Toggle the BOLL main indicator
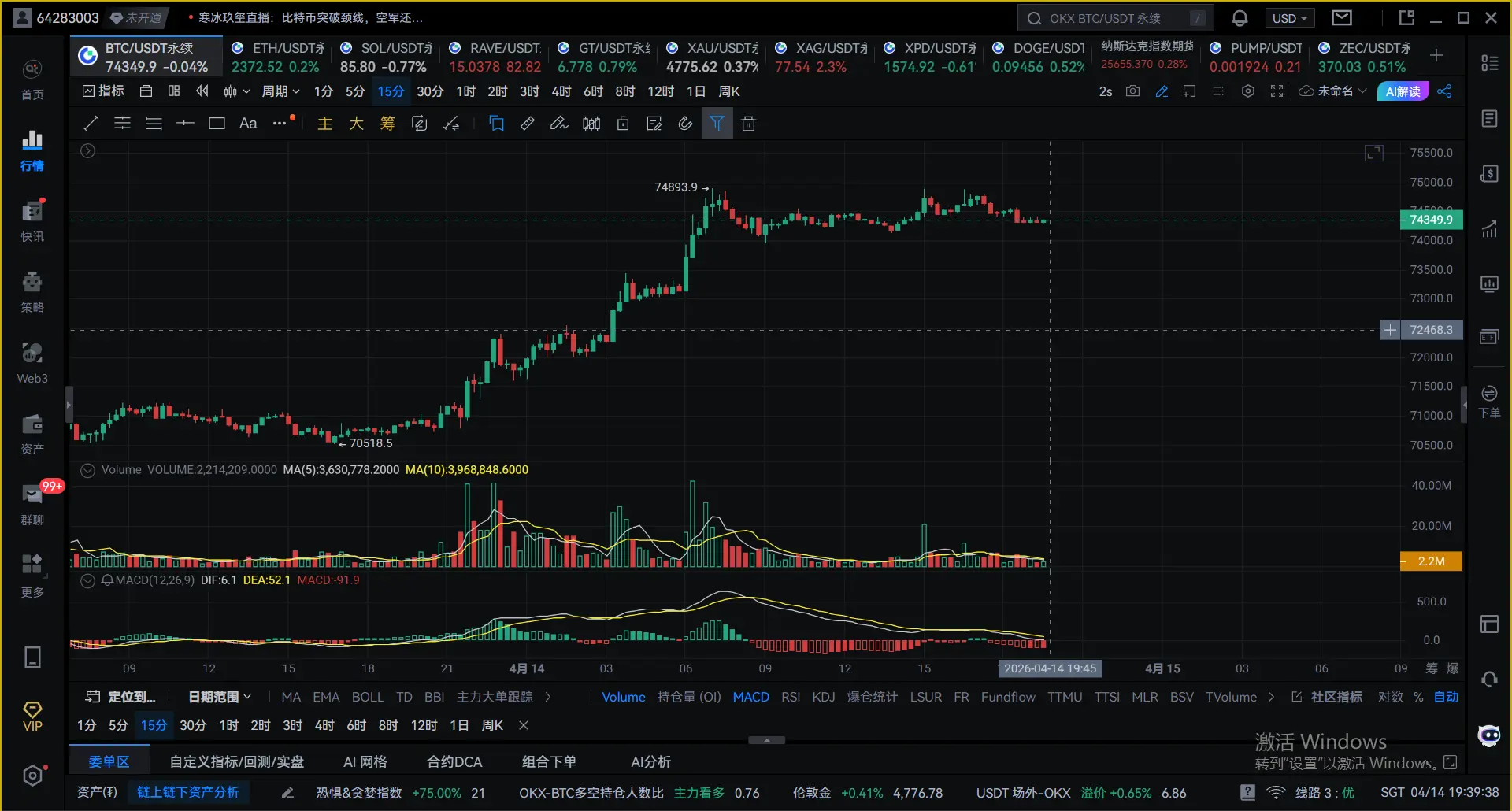Viewport: 1512px width, 811px height. [x=368, y=697]
